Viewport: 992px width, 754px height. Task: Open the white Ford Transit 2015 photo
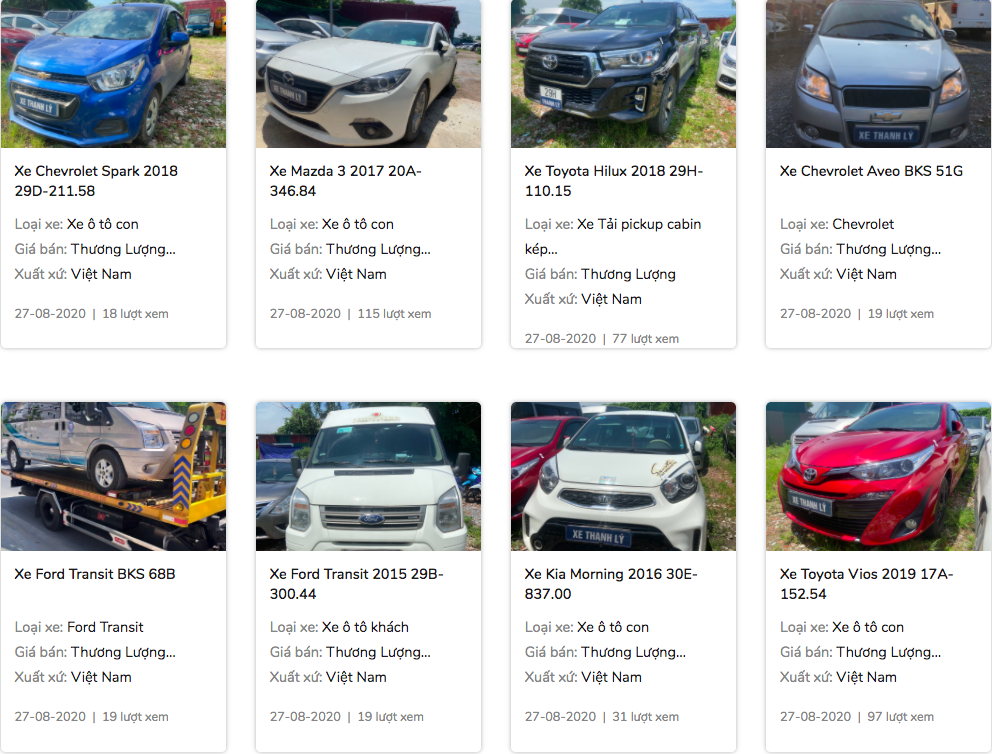click(x=368, y=476)
